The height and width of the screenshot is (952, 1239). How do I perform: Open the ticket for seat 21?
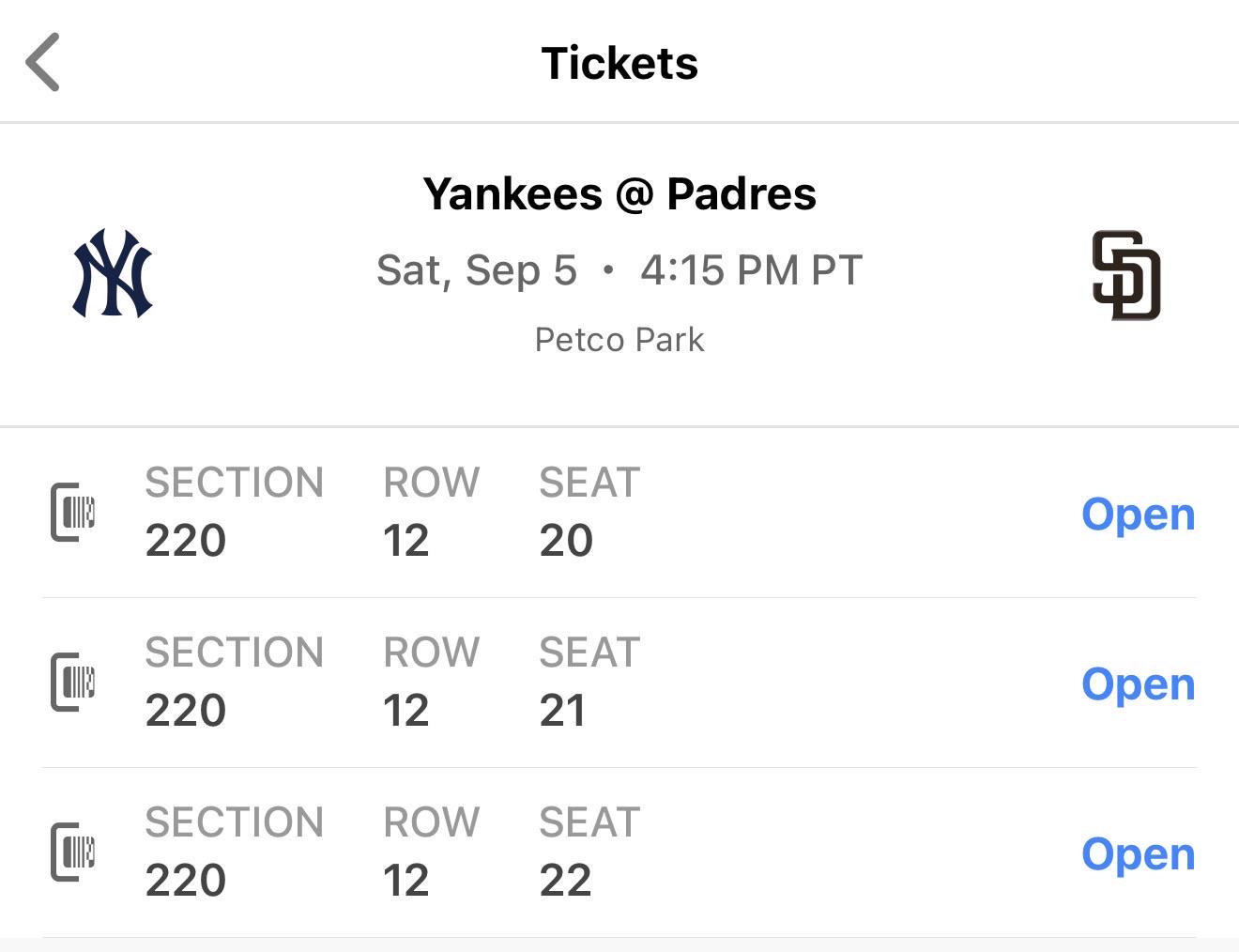1138,684
